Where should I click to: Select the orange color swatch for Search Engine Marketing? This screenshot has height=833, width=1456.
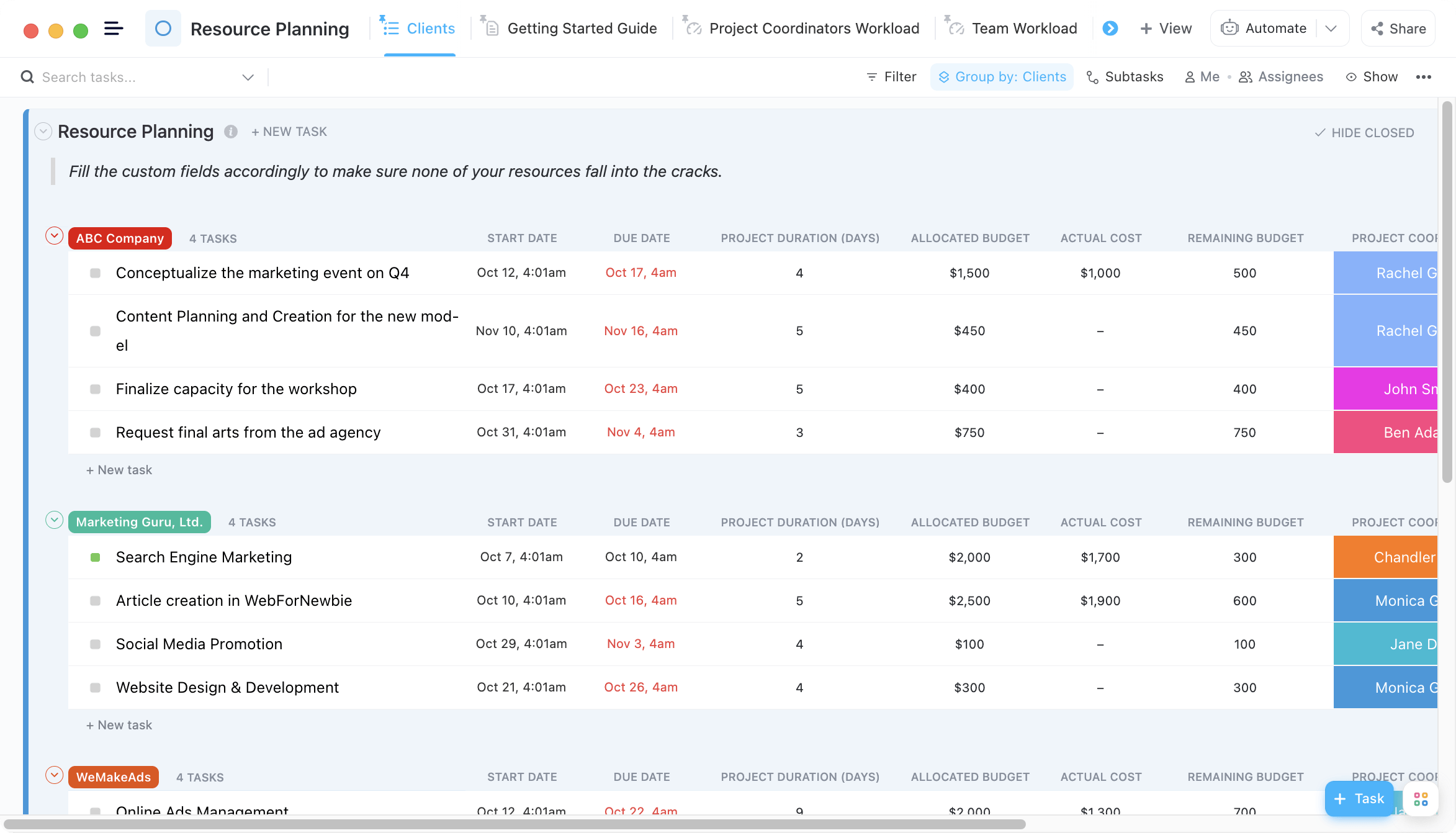(x=1390, y=557)
